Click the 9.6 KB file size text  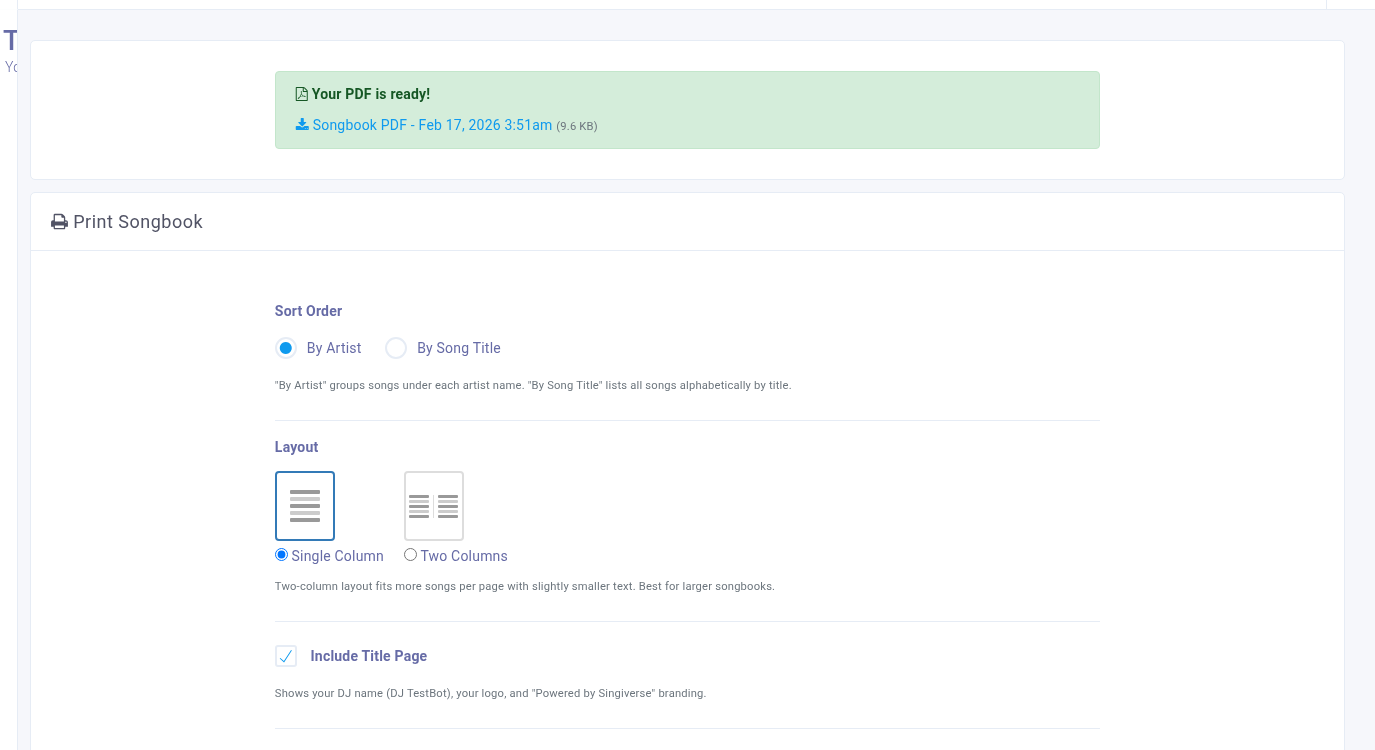point(577,126)
